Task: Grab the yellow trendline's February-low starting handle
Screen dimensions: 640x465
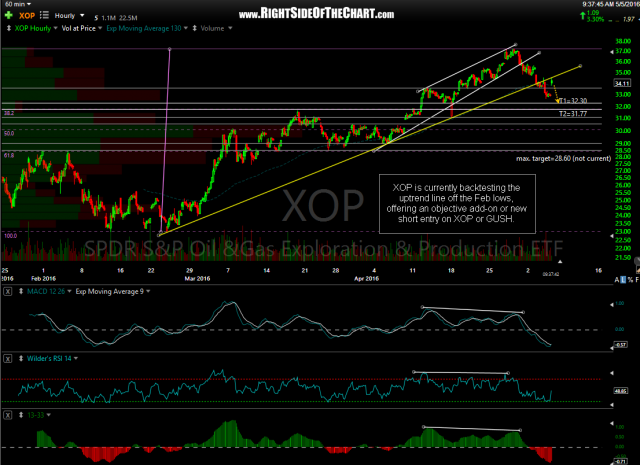Action: [159, 235]
